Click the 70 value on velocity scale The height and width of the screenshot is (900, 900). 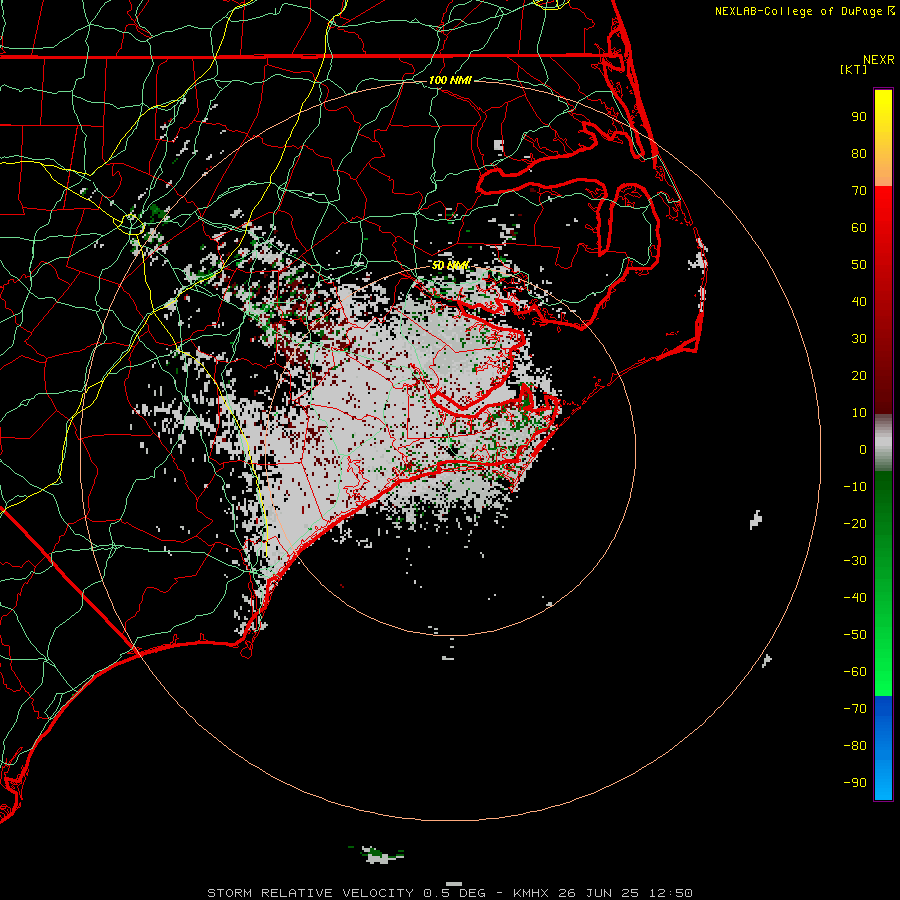click(x=859, y=191)
